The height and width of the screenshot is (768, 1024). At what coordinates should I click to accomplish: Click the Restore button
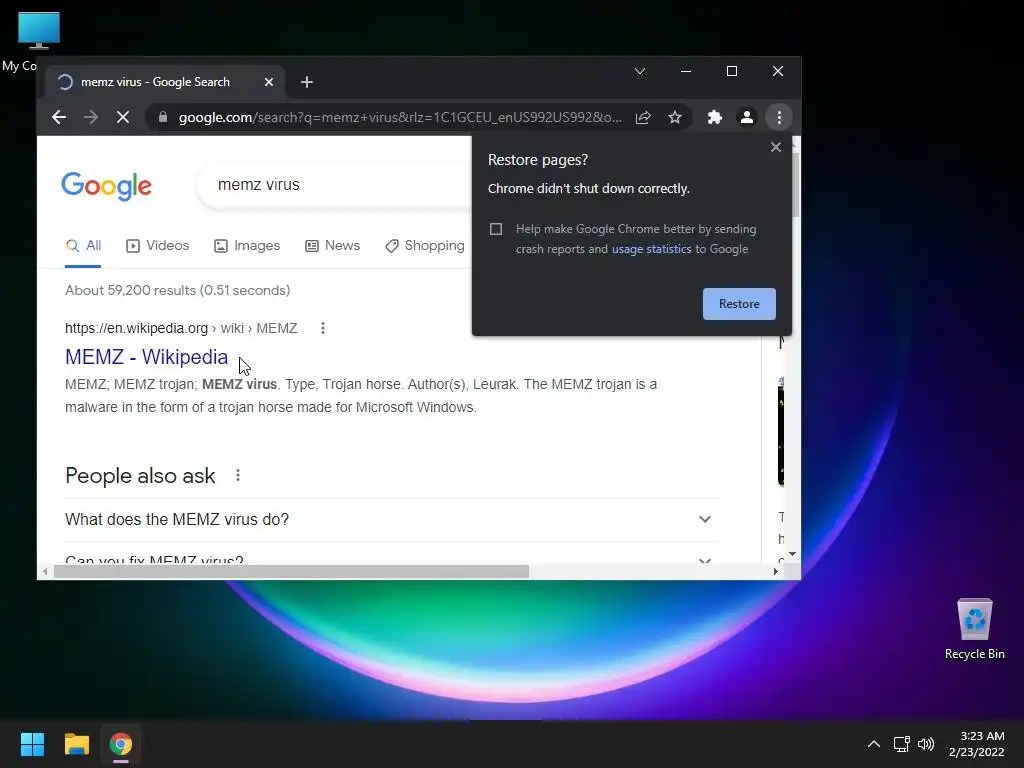pyautogui.click(x=739, y=304)
